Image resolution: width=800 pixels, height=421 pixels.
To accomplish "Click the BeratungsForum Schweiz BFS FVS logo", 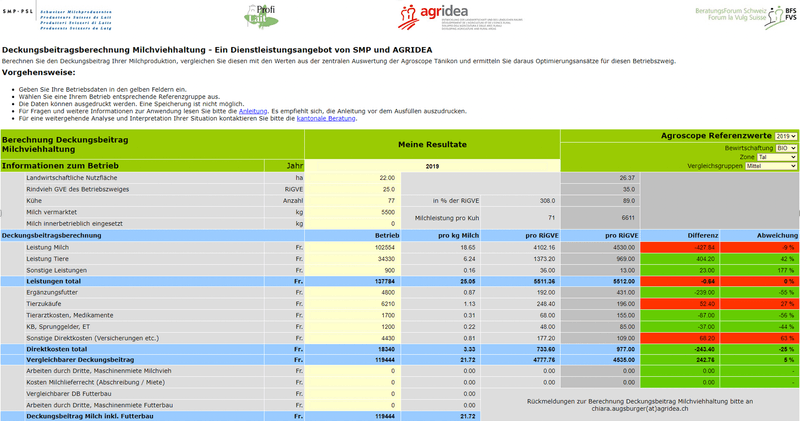I will pyautogui.click(x=746, y=16).
